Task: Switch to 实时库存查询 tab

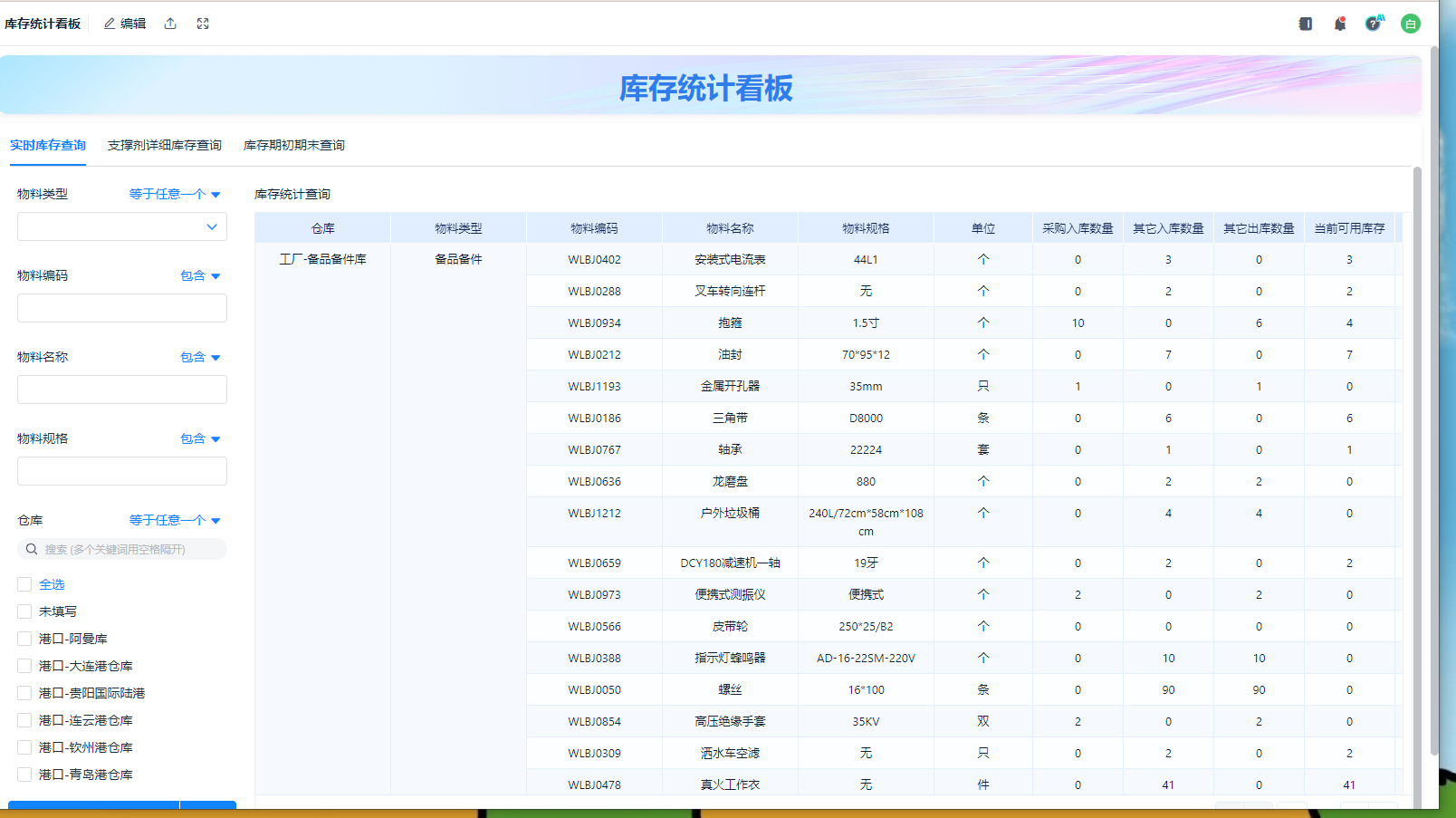Action: 48,145
